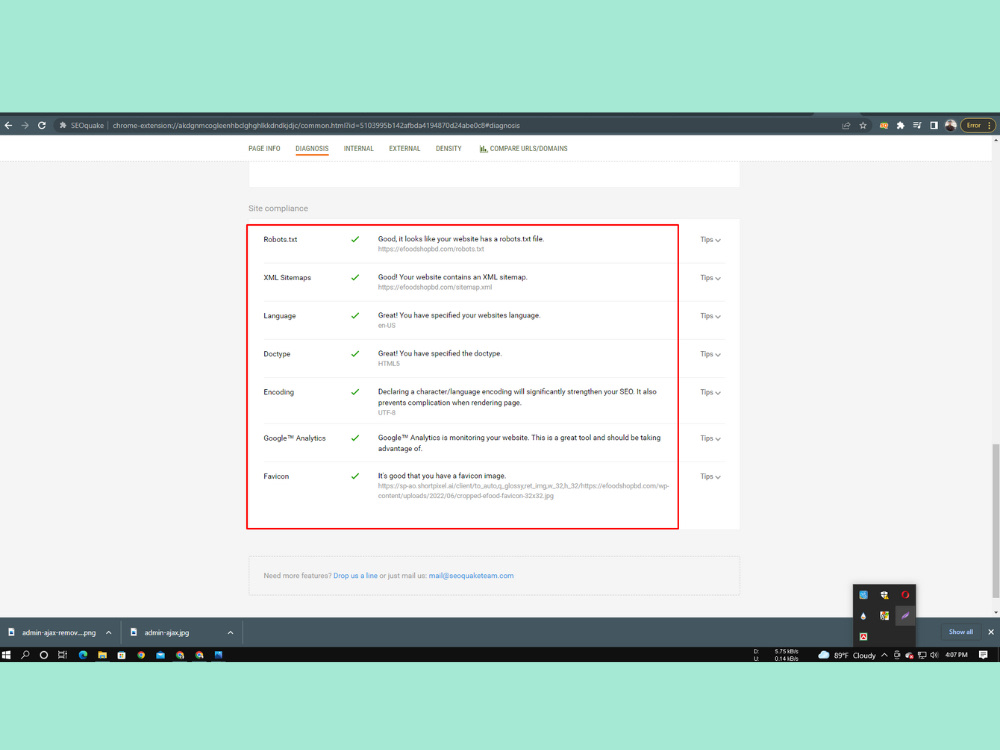Toggle the browser side panel icon

click(x=934, y=126)
